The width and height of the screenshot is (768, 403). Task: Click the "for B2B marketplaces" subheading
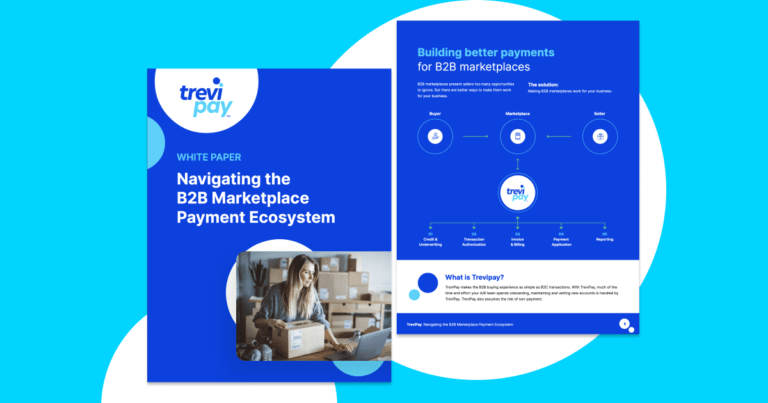[x=474, y=67]
